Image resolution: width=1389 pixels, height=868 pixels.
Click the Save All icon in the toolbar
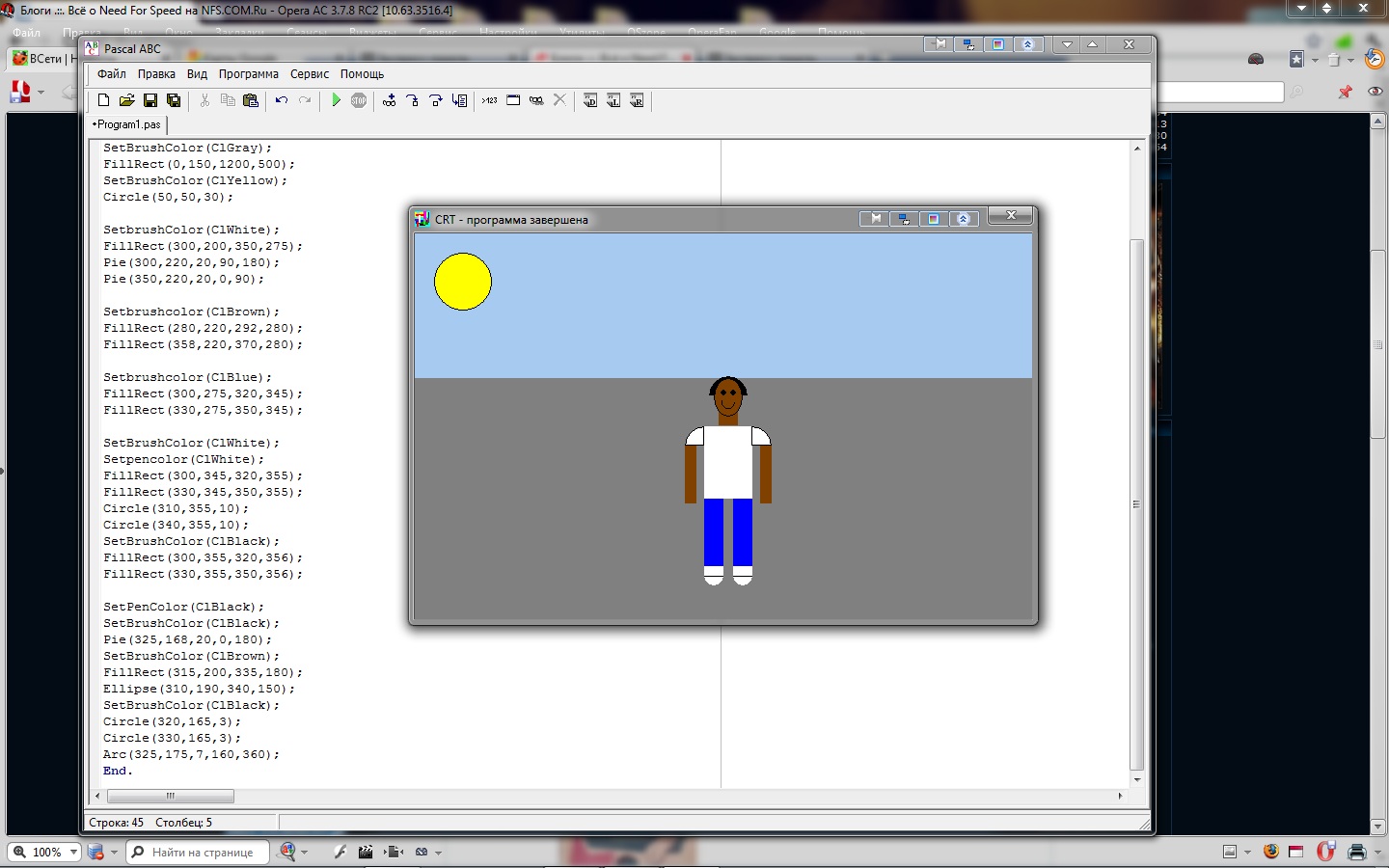[174, 100]
